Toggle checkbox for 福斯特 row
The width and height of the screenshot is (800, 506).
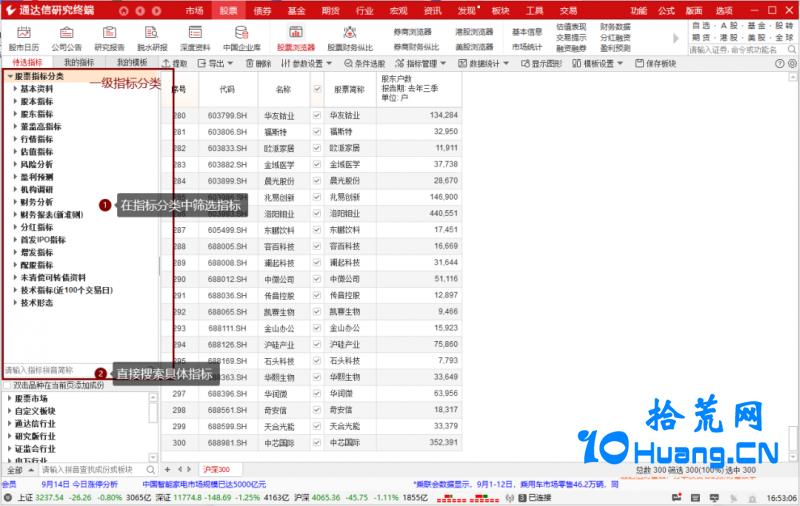tap(317, 132)
